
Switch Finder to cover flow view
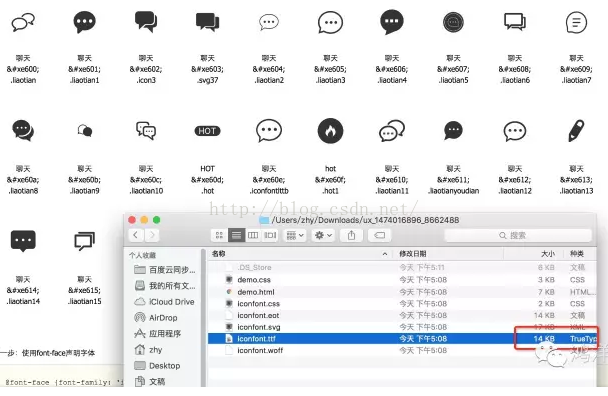[270, 235]
